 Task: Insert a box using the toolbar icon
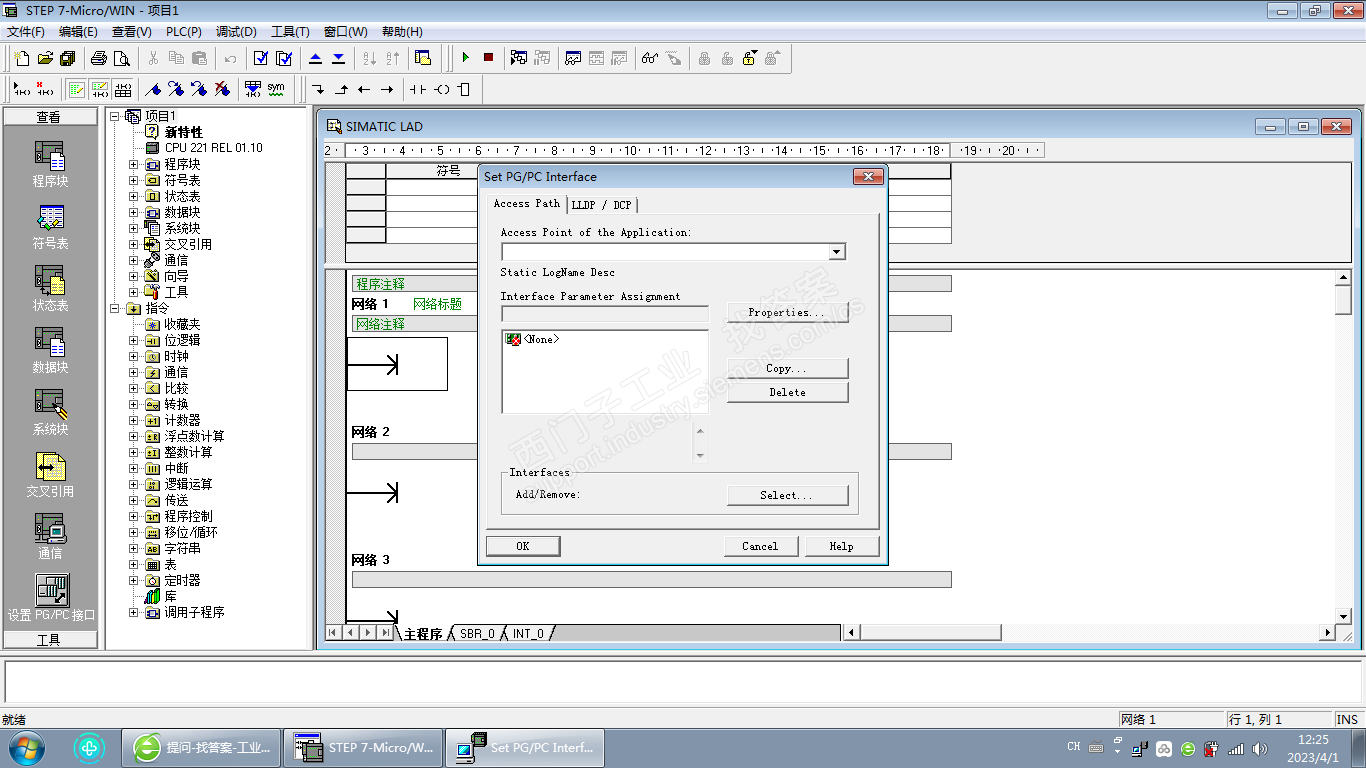[x=463, y=89]
